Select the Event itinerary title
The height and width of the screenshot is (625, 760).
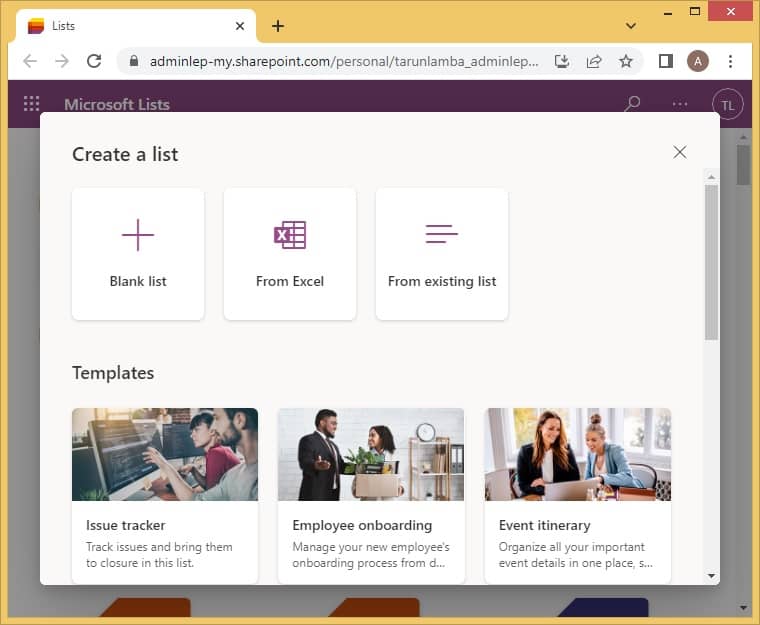tap(544, 526)
